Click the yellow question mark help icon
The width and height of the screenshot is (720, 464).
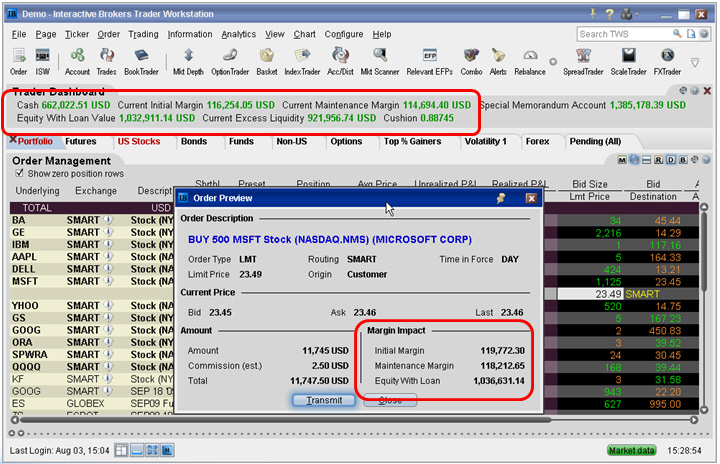(x=609, y=14)
